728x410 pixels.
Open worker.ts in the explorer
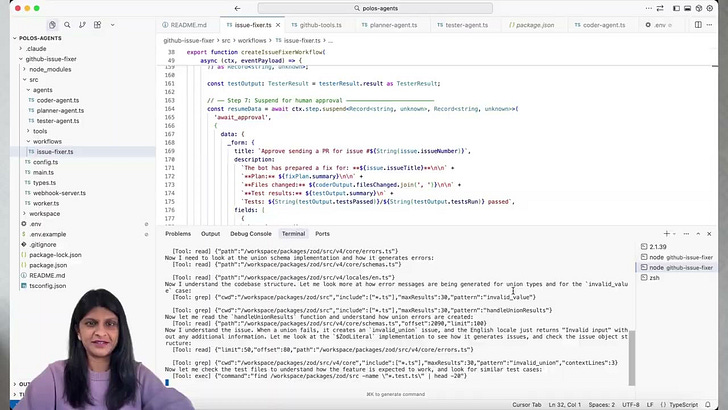tap(46, 203)
